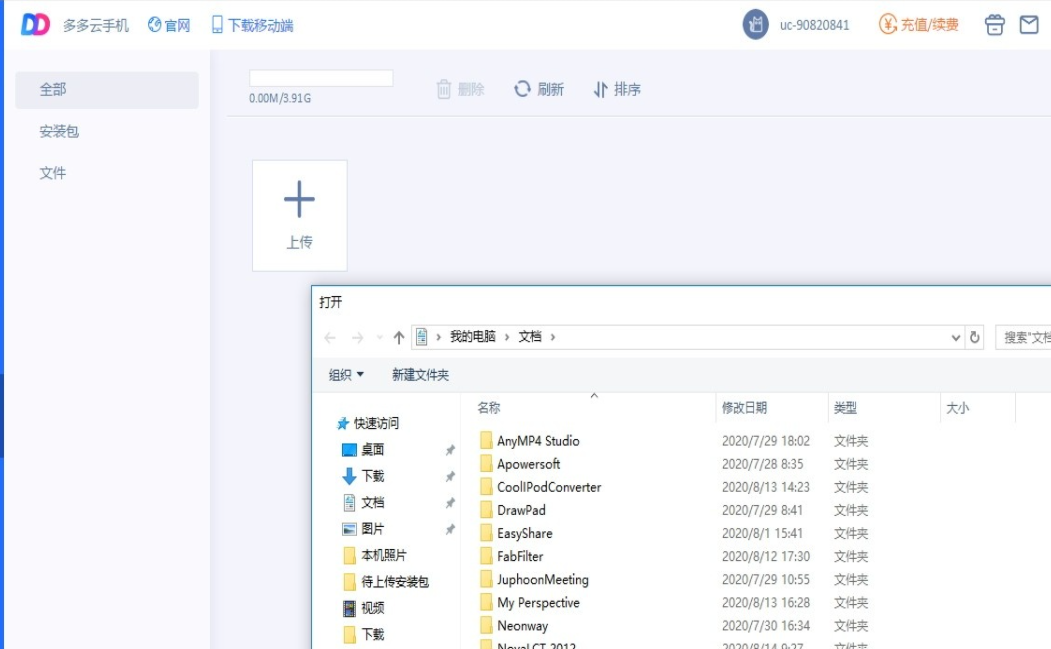Select the 全部 category in the sidebar
This screenshot has height=649, width=1051.
pyautogui.click(x=107, y=90)
